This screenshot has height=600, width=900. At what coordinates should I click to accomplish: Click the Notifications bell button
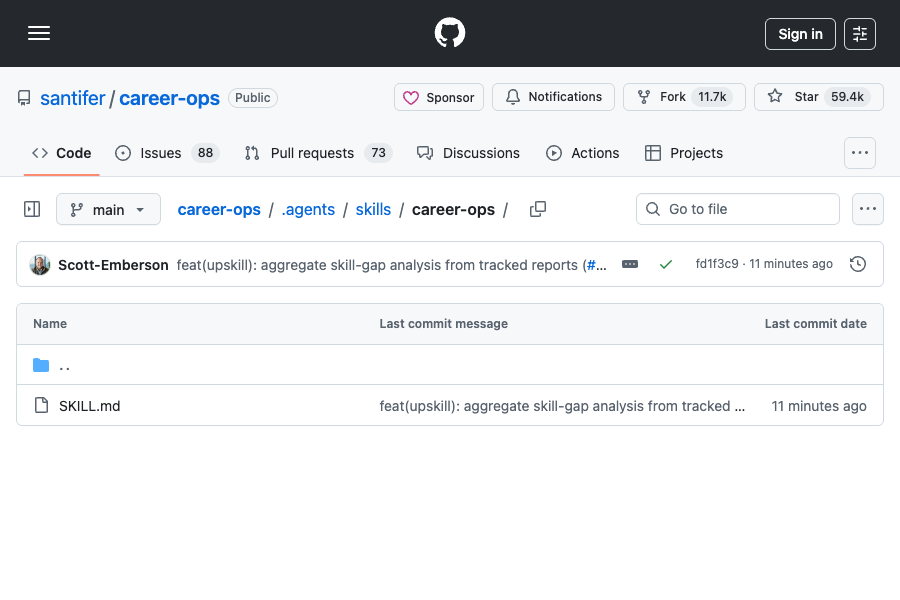pyautogui.click(x=553, y=97)
